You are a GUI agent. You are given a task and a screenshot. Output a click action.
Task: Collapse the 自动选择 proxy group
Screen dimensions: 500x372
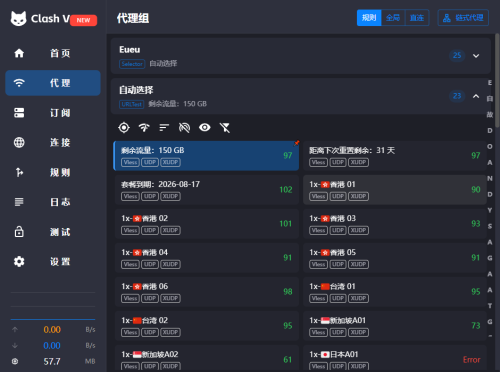[476, 96]
